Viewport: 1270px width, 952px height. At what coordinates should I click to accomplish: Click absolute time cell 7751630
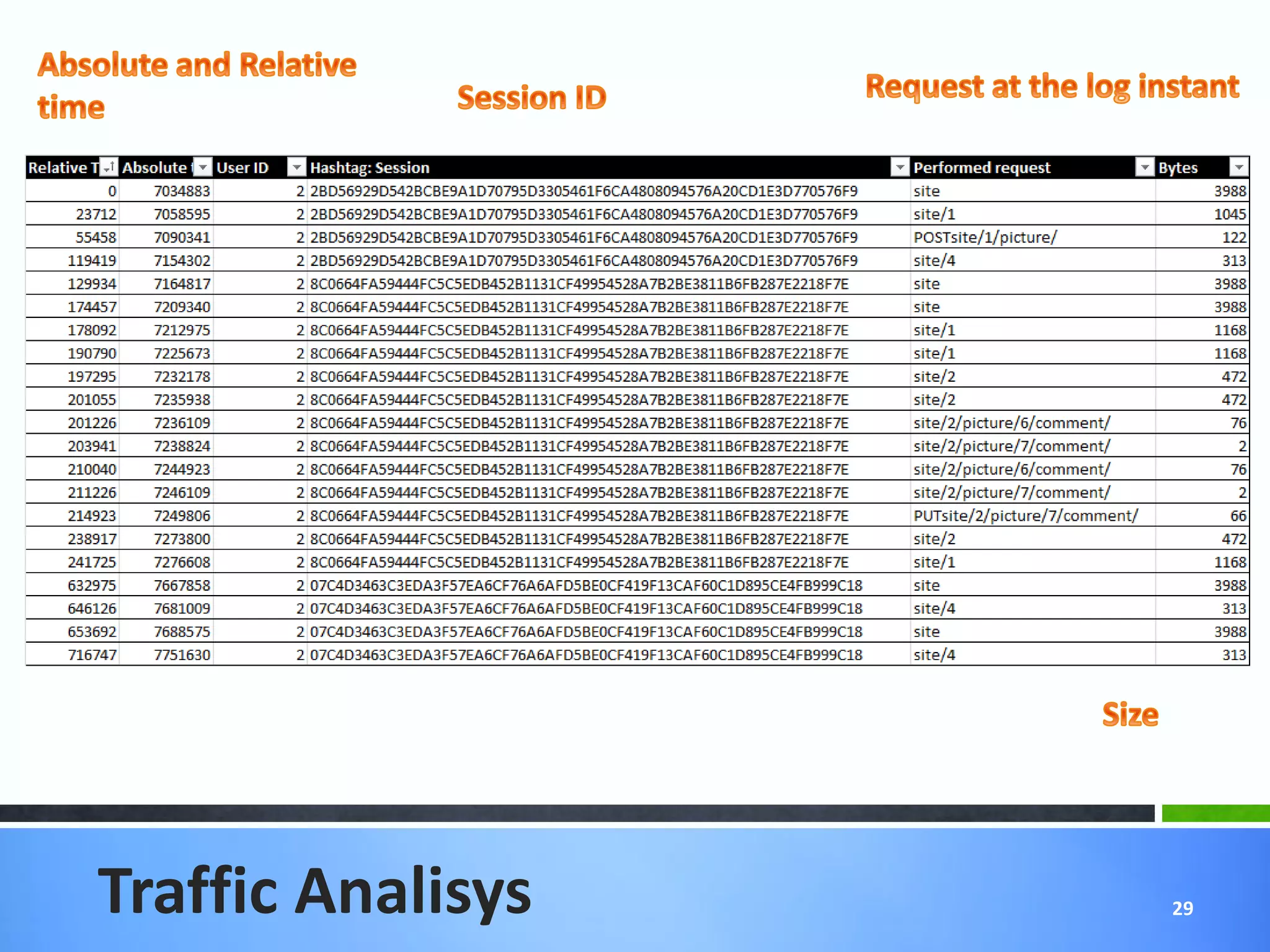point(166,654)
